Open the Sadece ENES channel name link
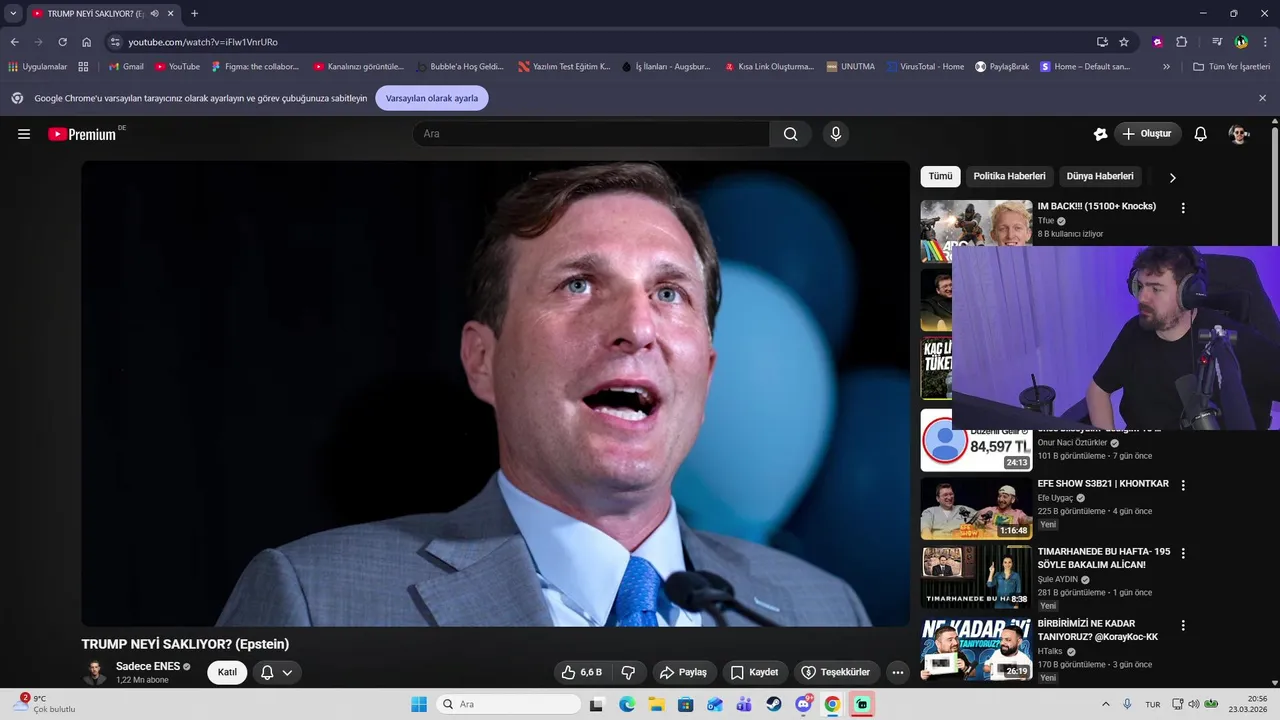This screenshot has height=720, width=1280. [x=148, y=666]
